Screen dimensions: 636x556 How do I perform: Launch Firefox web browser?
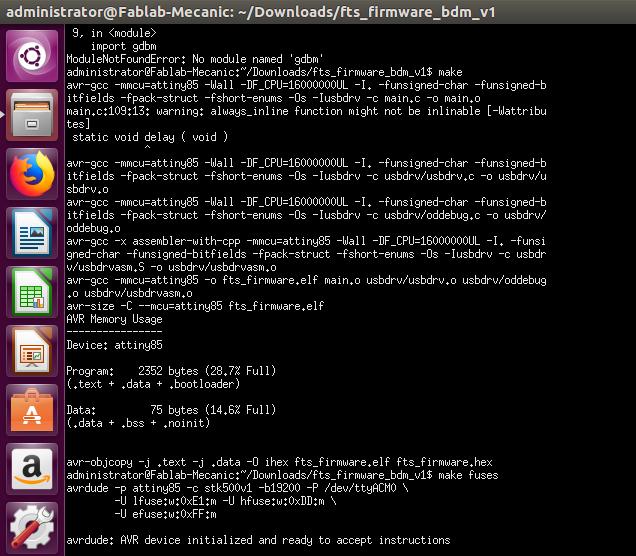[32, 174]
